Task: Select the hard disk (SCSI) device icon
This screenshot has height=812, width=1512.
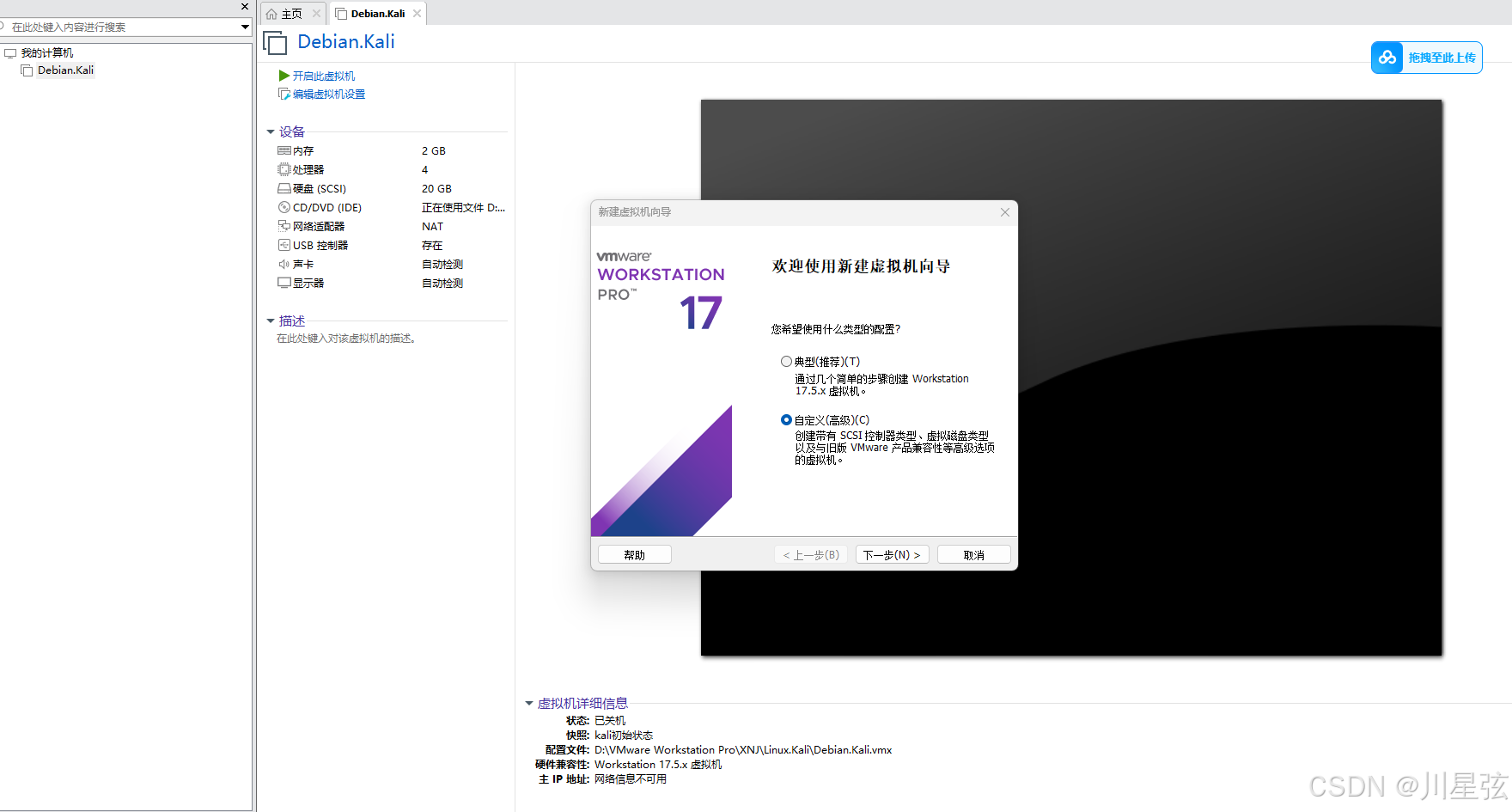Action: [283, 188]
